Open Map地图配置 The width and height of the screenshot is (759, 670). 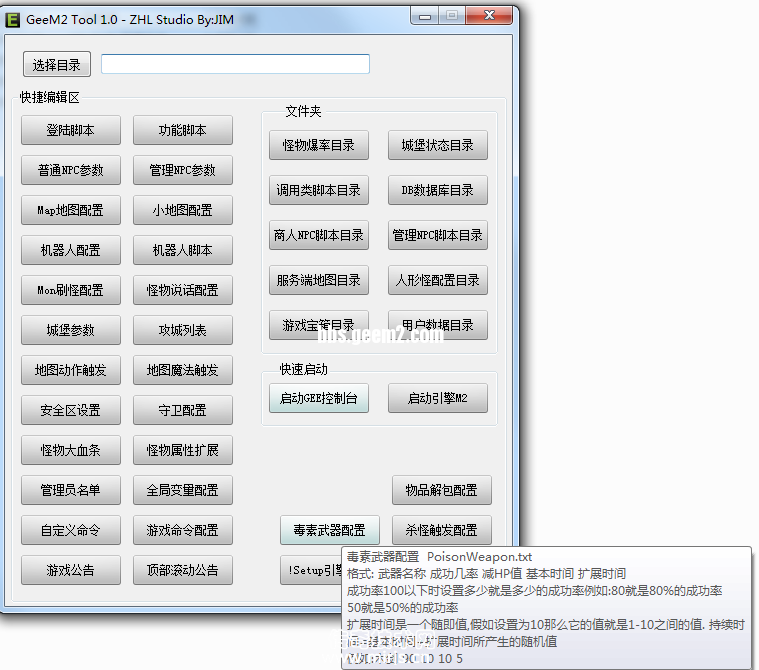[71, 210]
